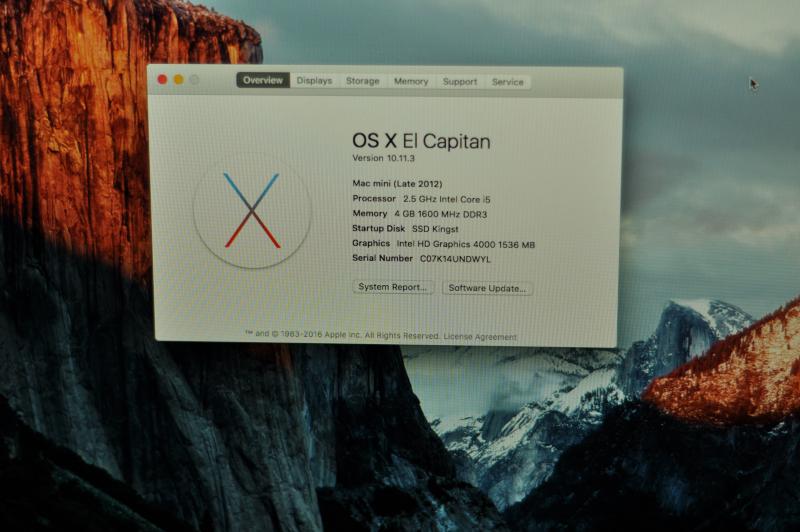Close the About This Mac window
This screenshot has width=800, height=532.
click(162, 79)
